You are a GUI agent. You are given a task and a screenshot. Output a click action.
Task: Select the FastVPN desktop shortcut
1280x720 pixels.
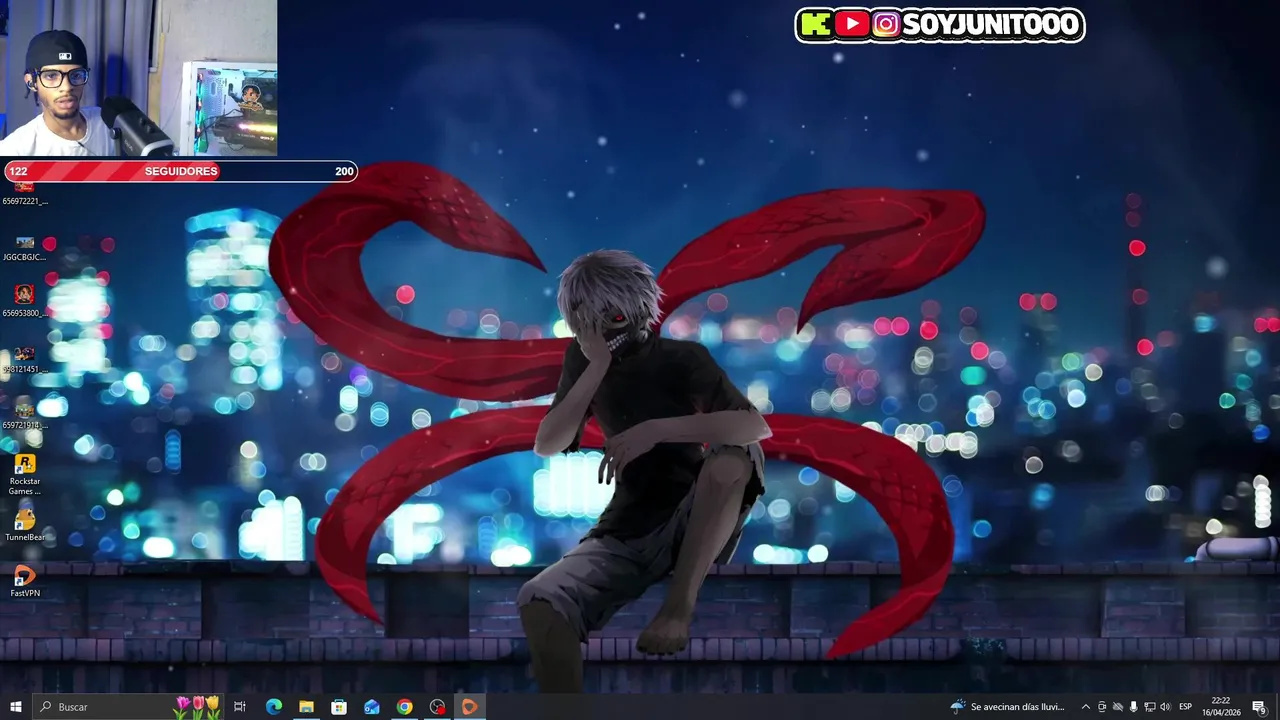[25, 581]
